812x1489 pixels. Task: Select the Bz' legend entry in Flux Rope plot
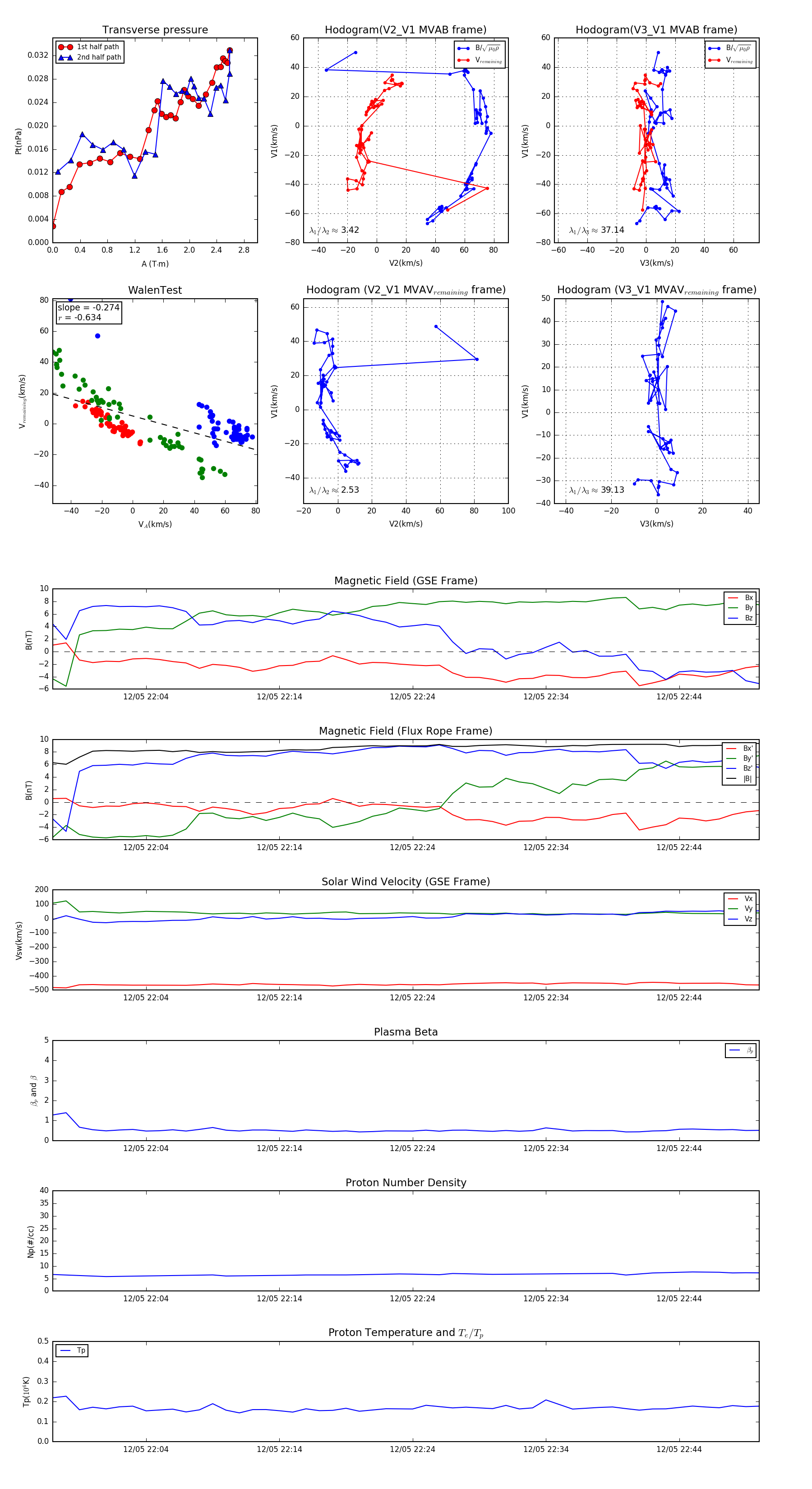click(x=739, y=768)
